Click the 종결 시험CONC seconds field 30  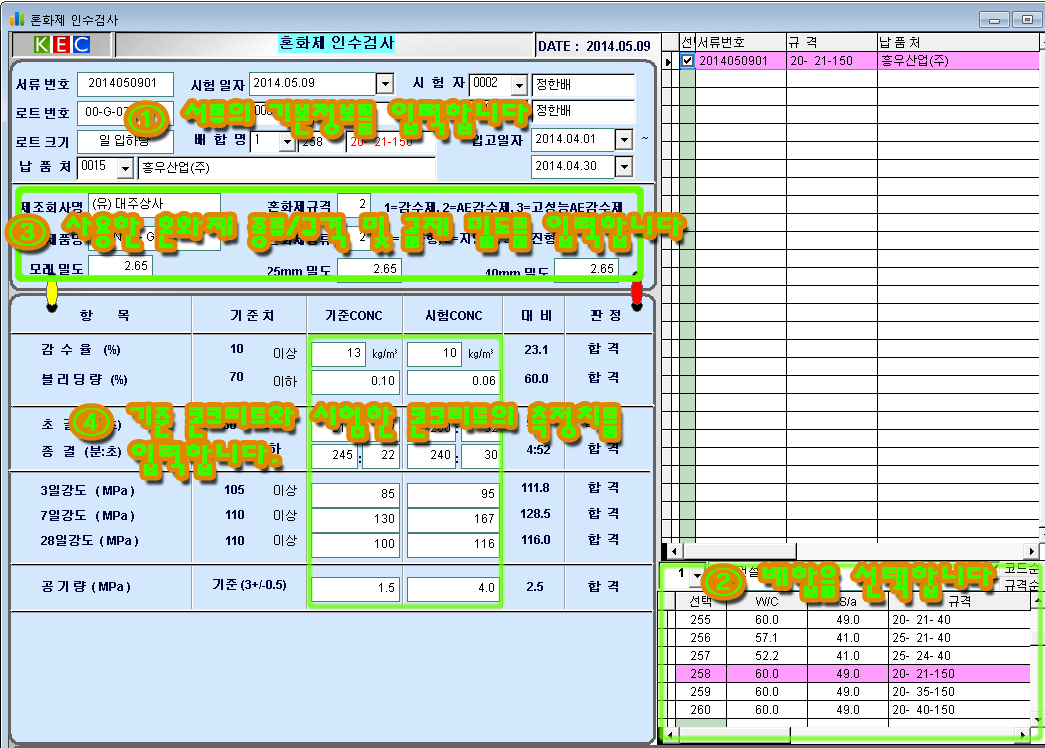[480, 455]
